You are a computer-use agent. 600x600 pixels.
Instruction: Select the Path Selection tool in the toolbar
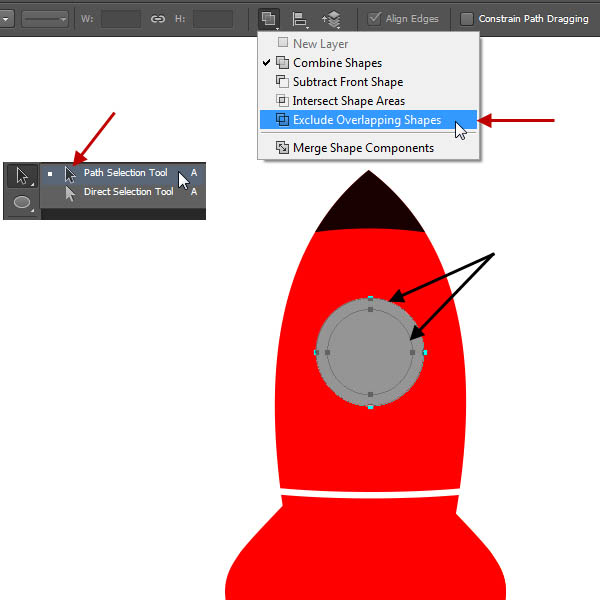click(x=22, y=176)
